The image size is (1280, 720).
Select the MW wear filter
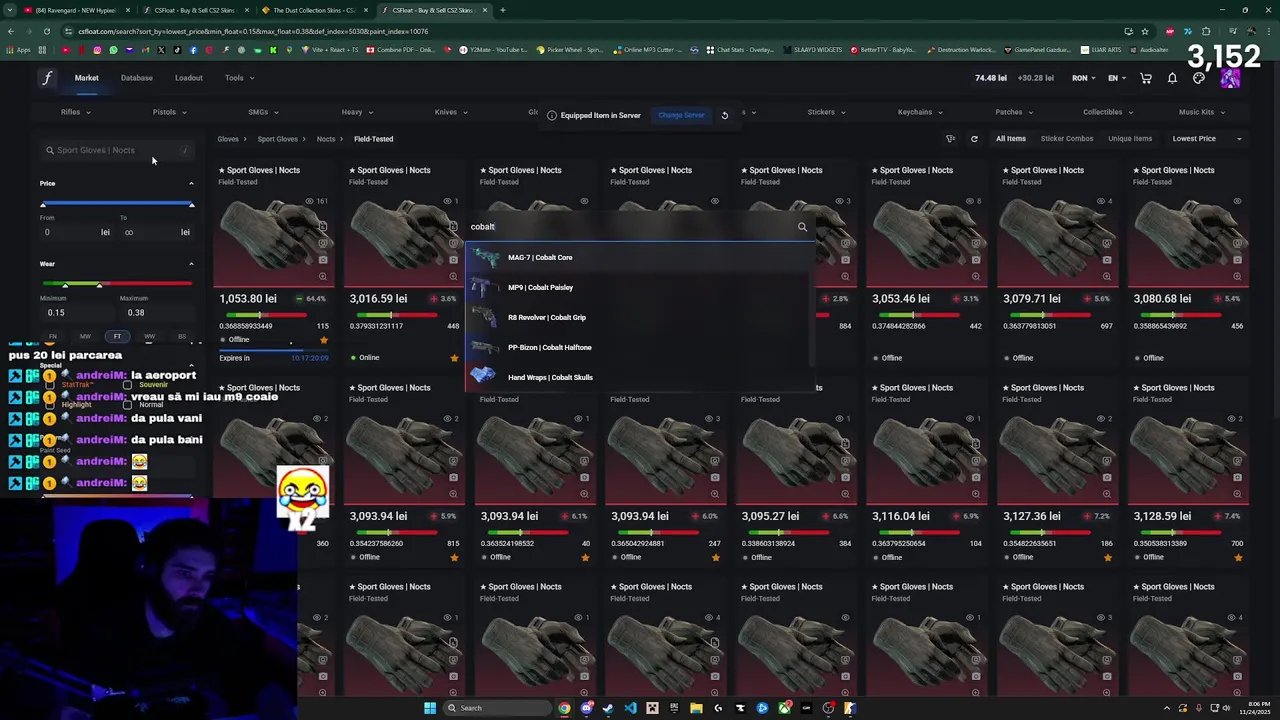(85, 336)
